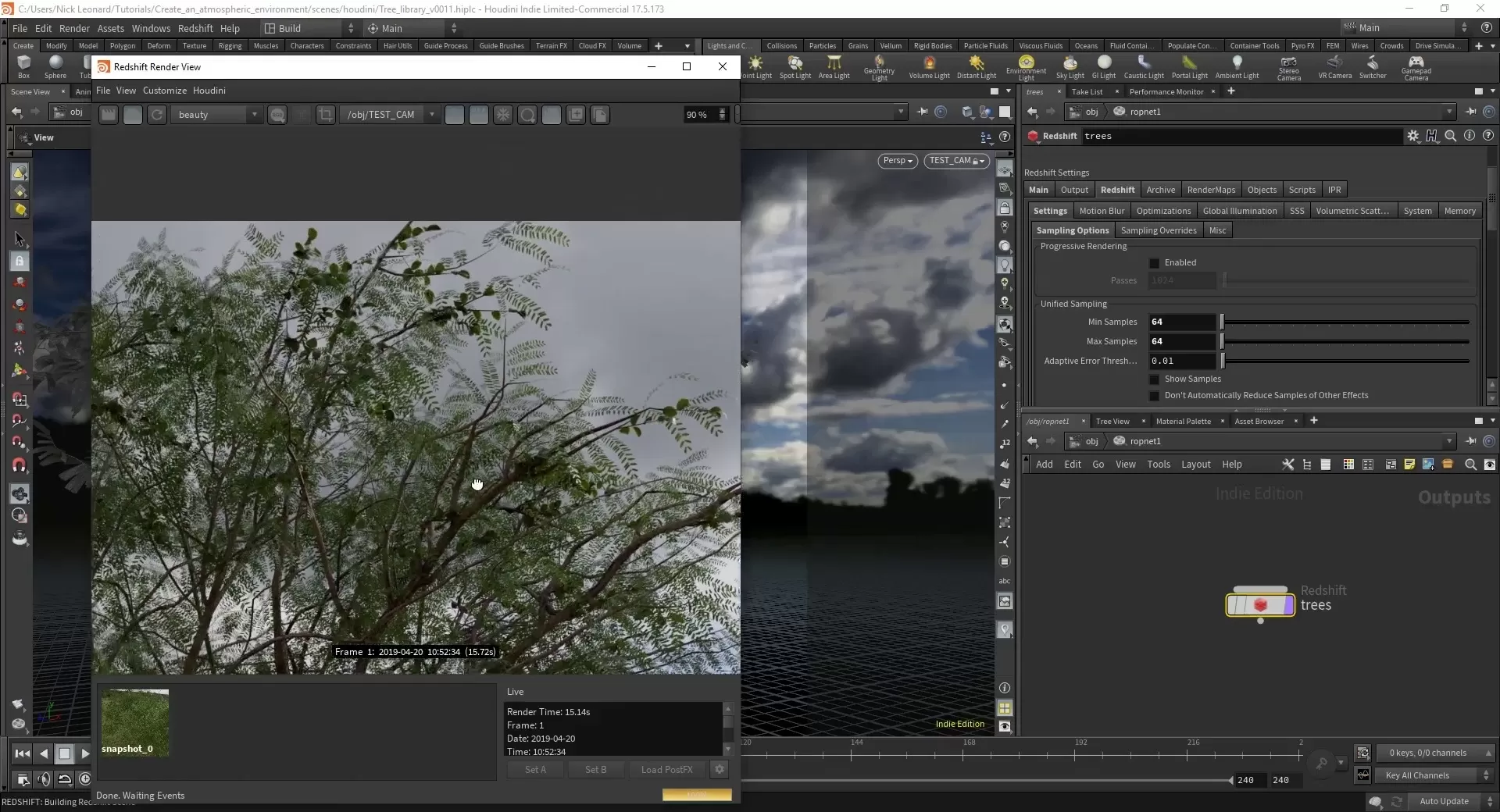Viewport: 1500px width, 812px height.
Task: Open the Persp view dropdown
Action: coord(897,161)
